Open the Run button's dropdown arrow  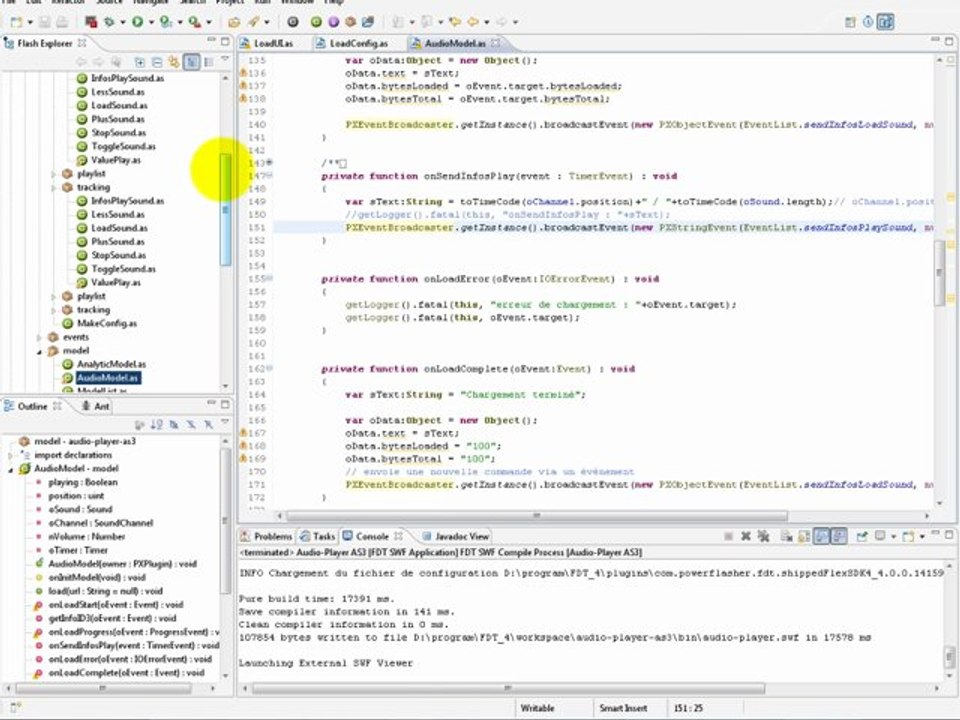151,22
